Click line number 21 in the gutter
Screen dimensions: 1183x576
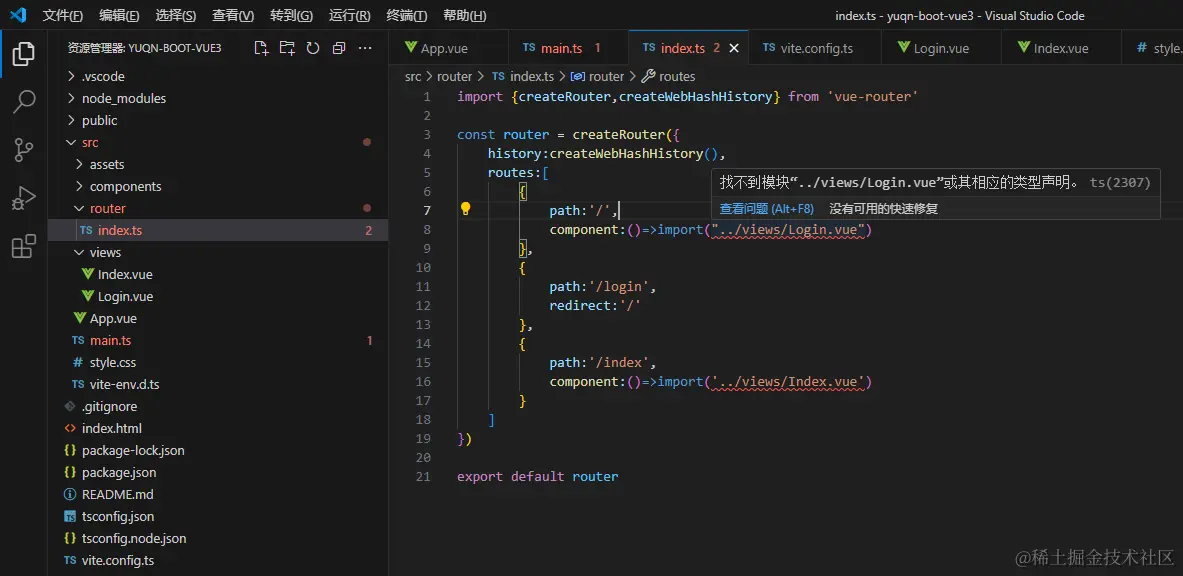click(422, 477)
